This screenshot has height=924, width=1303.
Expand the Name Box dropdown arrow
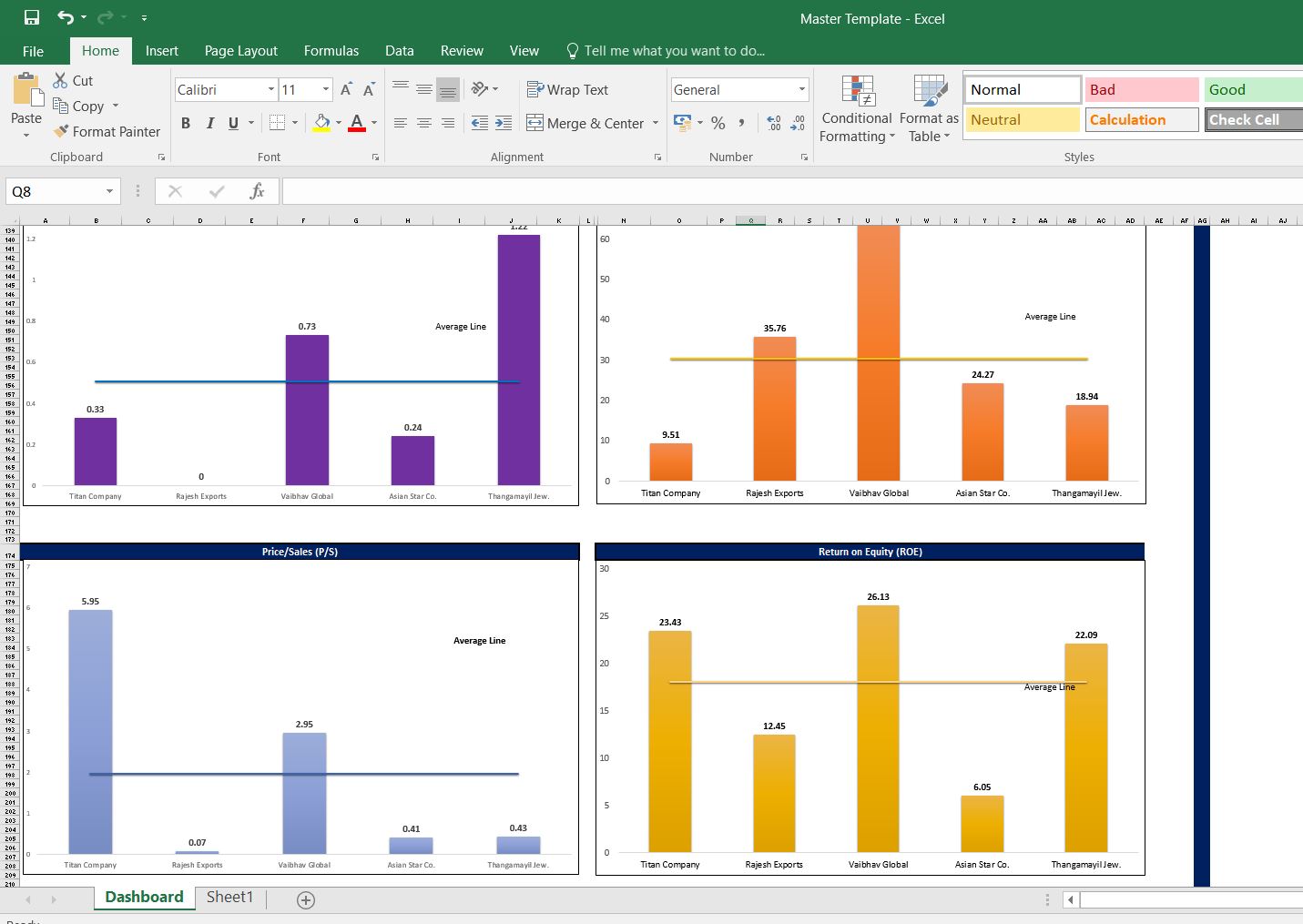tap(109, 191)
